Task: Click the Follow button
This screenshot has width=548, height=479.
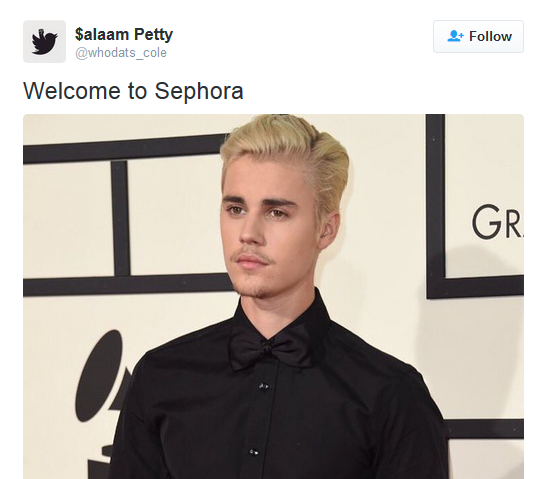Action: tap(478, 36)
